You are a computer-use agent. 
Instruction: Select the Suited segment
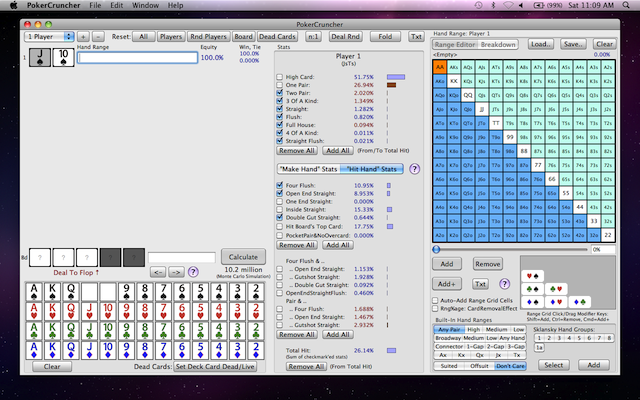pos(449,366)
